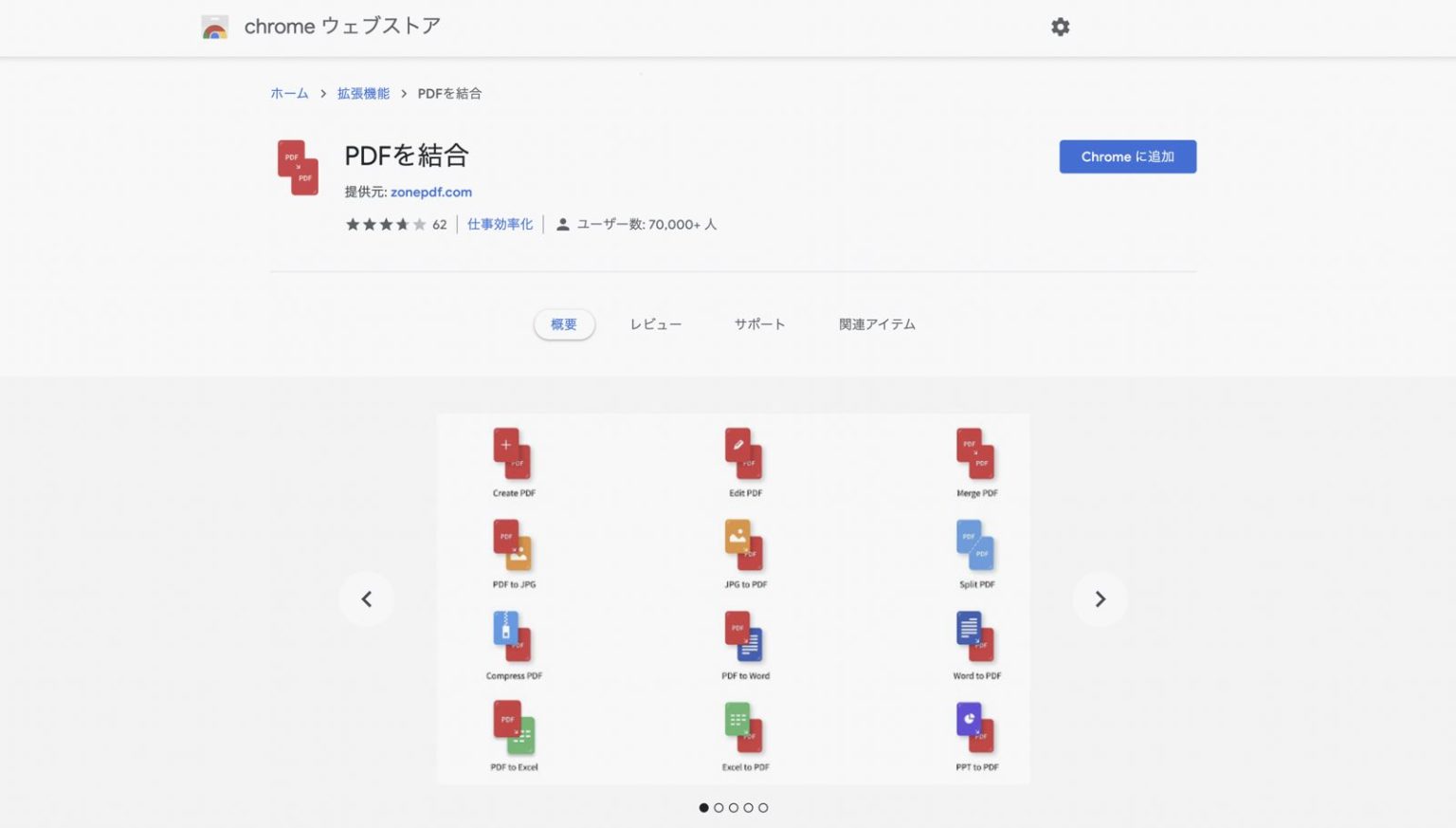Click the Create PDF icon in preview

coord(512,454)
